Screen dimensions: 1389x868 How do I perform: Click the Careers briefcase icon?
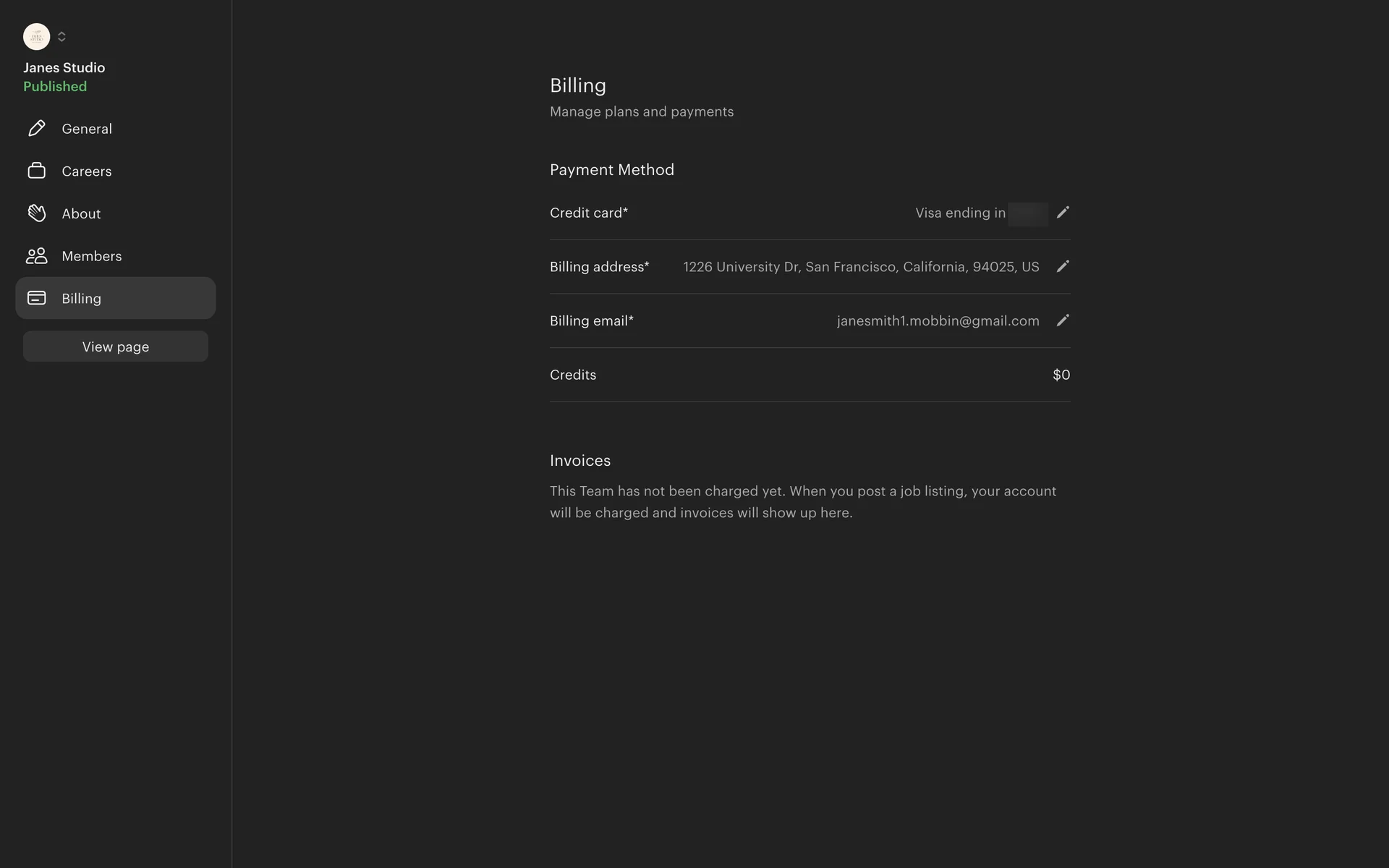click(36, 171)
